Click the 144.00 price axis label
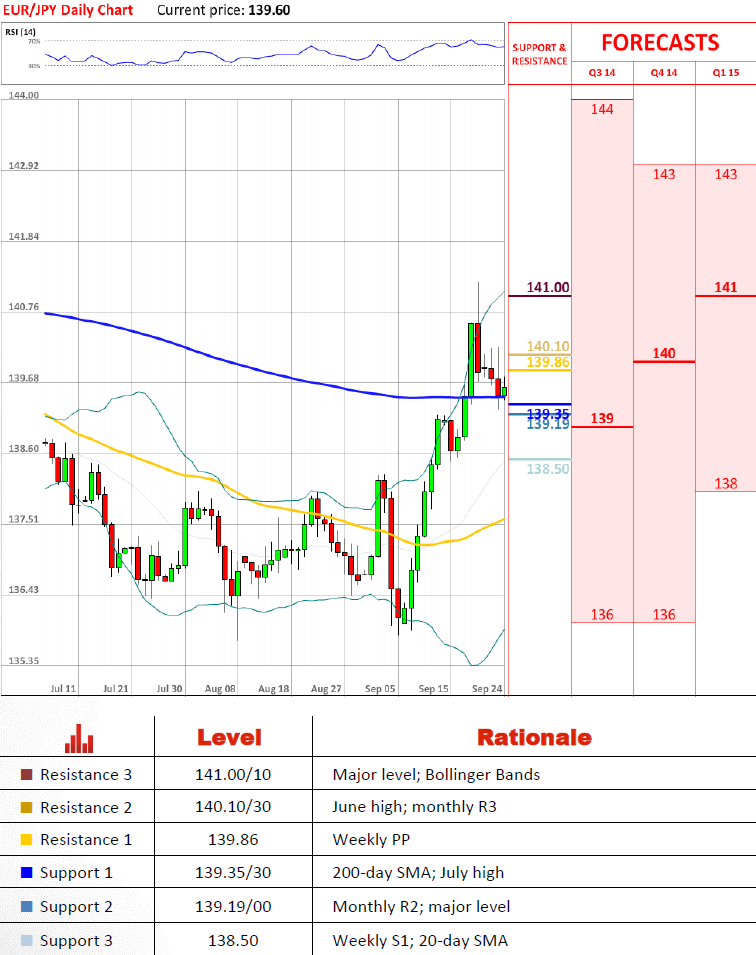The height and width of the screenshot is (955, 756). [x=24, y=95]
